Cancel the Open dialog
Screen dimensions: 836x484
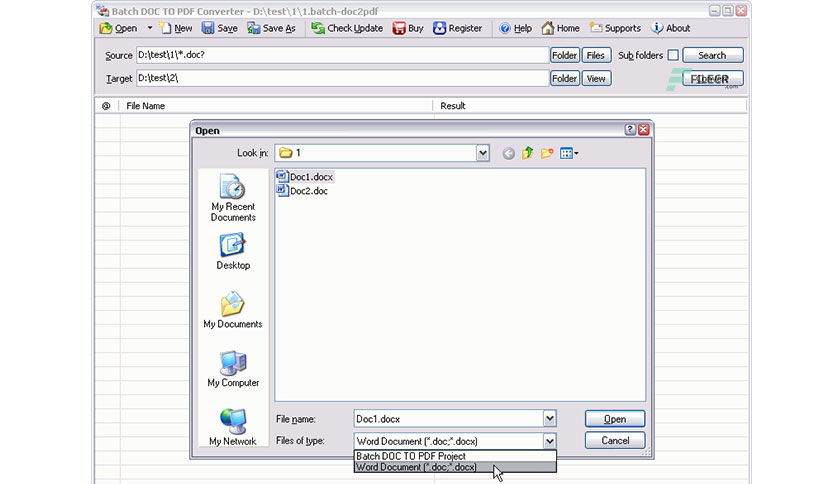click(x=615, y=441)
